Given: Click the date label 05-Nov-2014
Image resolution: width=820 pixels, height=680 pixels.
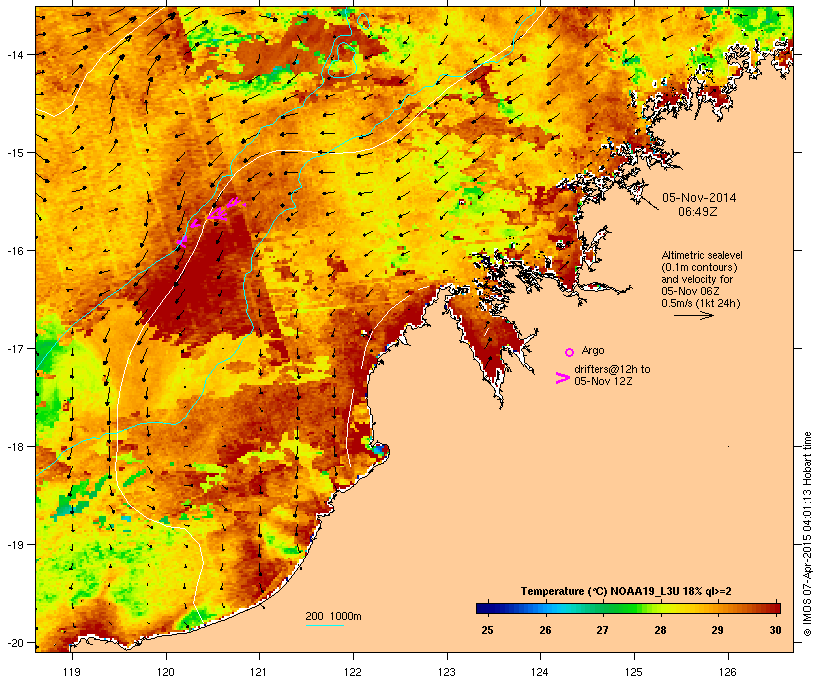Looking at the screenshot, I should (x=699, y=198).
